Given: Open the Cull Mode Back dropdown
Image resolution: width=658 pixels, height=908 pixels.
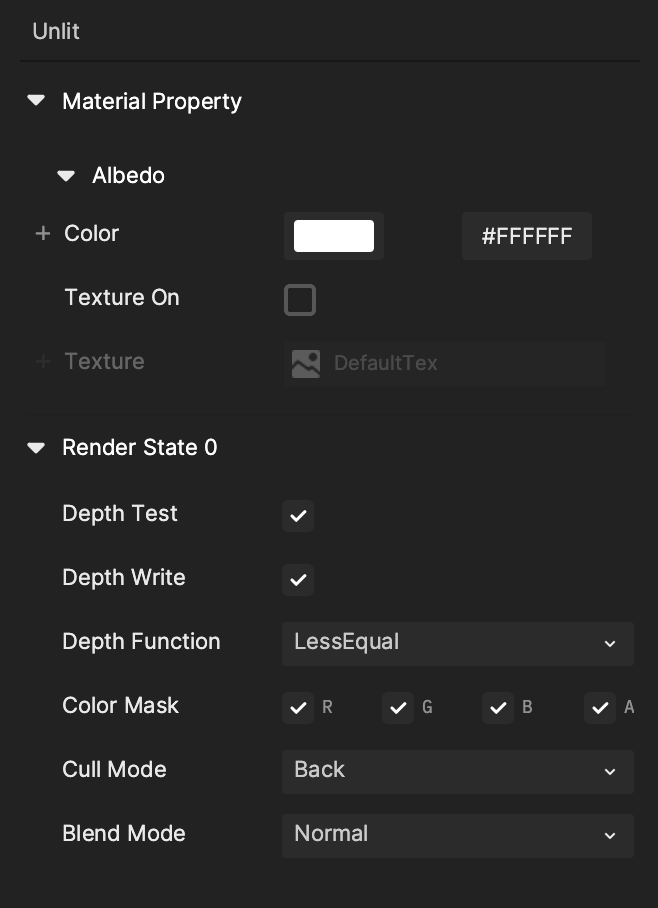Looking at the screenshot, I should point(458,771).
